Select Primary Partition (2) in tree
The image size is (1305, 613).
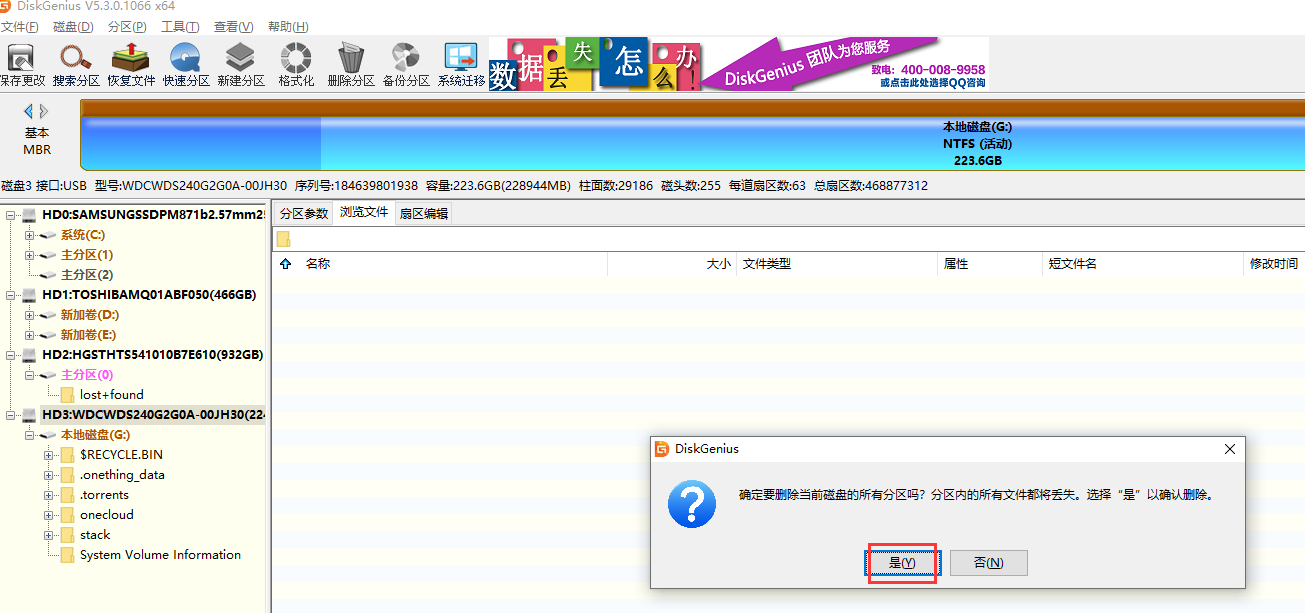pyautogui.click(x=87, y=275)
